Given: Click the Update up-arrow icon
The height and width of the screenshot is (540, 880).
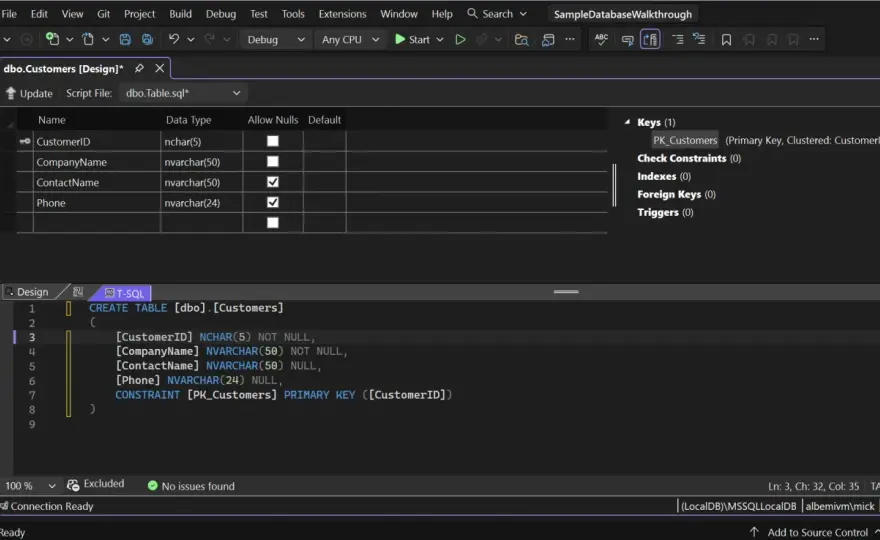Looking at the screenshot, I should click(x=11, y=93).
